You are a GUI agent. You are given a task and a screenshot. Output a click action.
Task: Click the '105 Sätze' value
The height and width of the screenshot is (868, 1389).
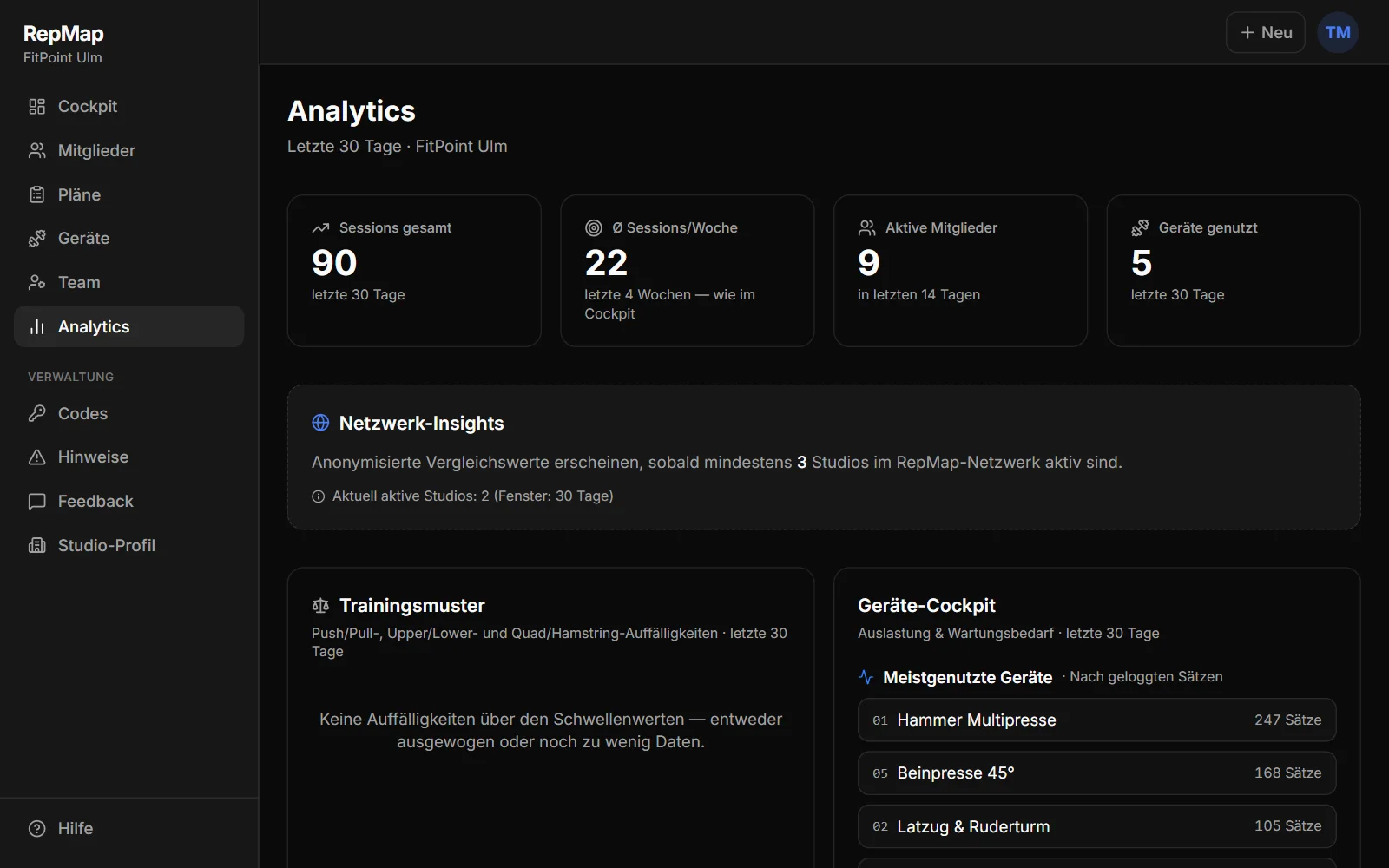(x=1287, y=825)
